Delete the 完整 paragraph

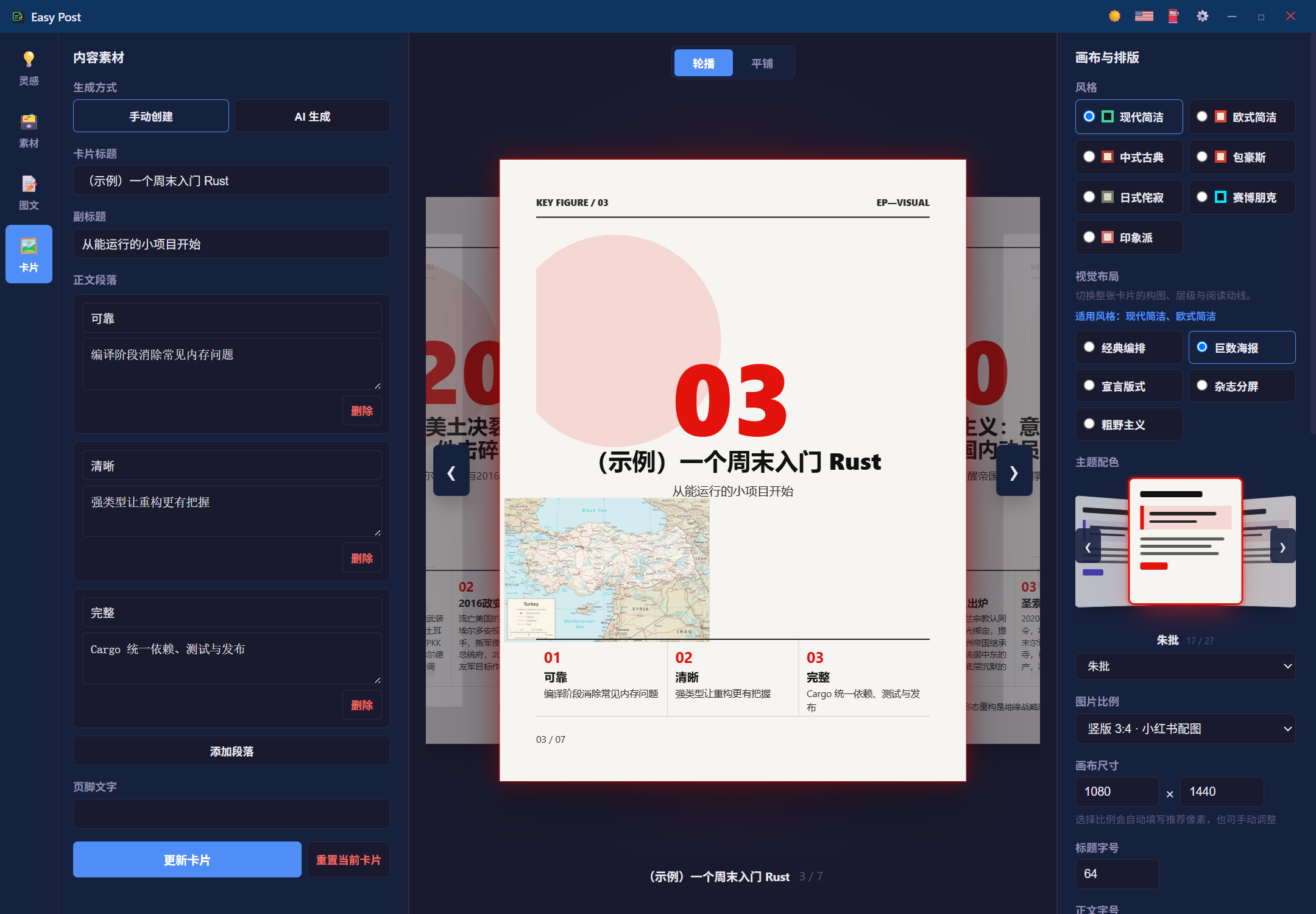click(x=362, y=705)
